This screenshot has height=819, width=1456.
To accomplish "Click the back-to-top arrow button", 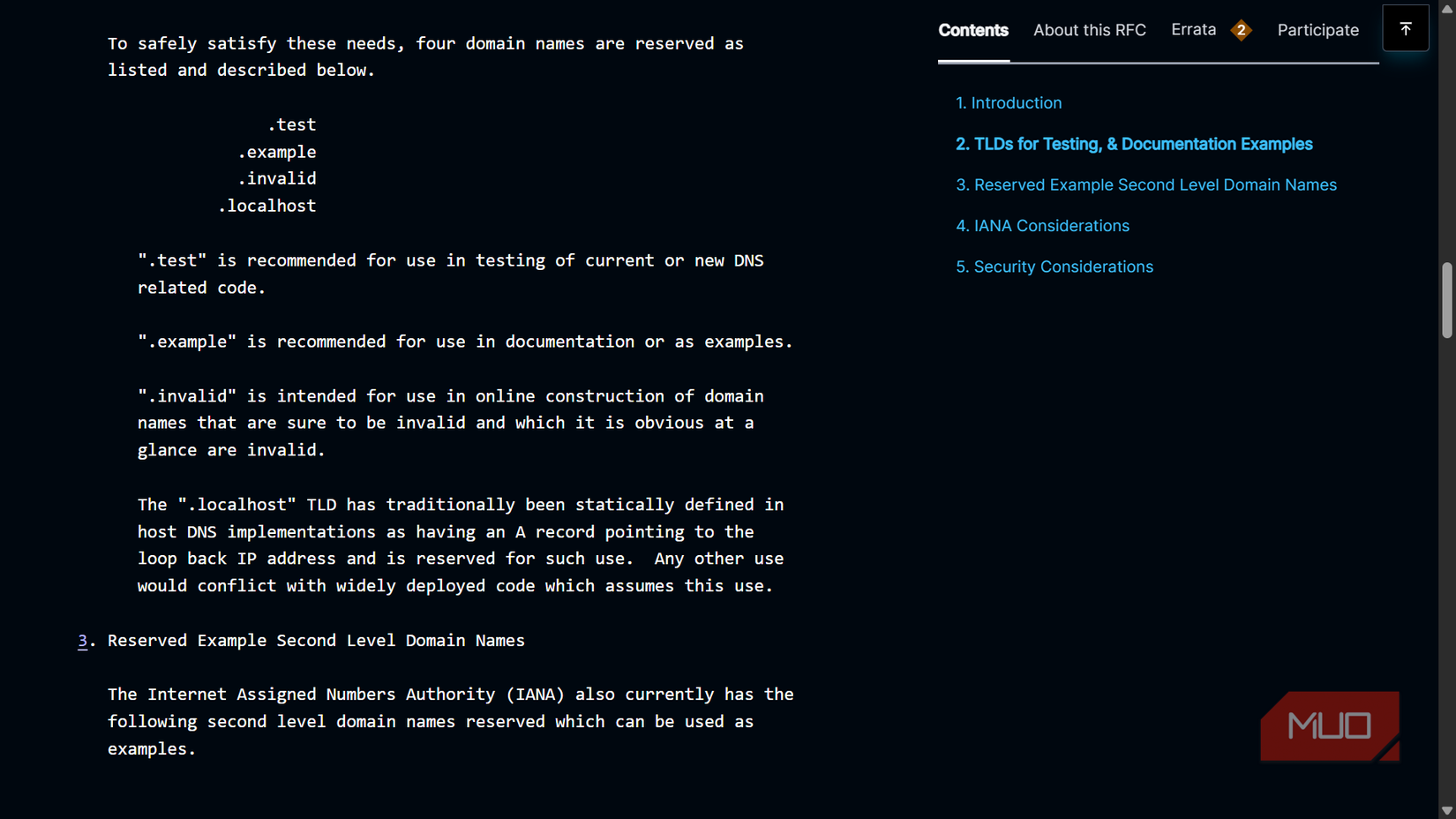I will [x=1405, y=28].
